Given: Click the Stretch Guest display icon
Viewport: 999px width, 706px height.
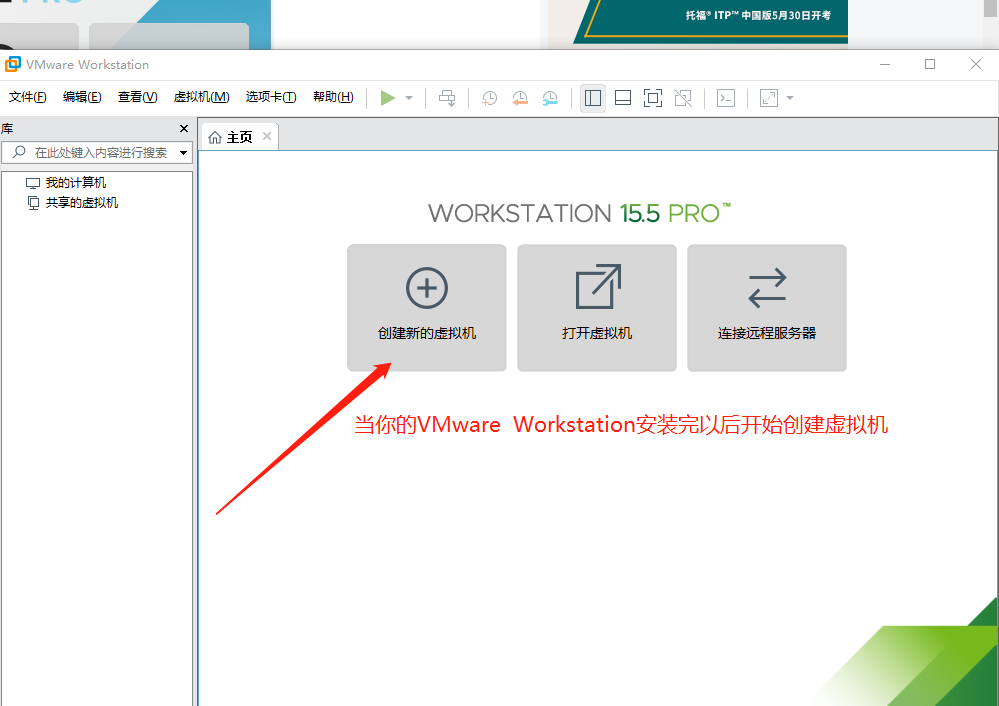Looking at the screenshot, I should coord(769,98).
